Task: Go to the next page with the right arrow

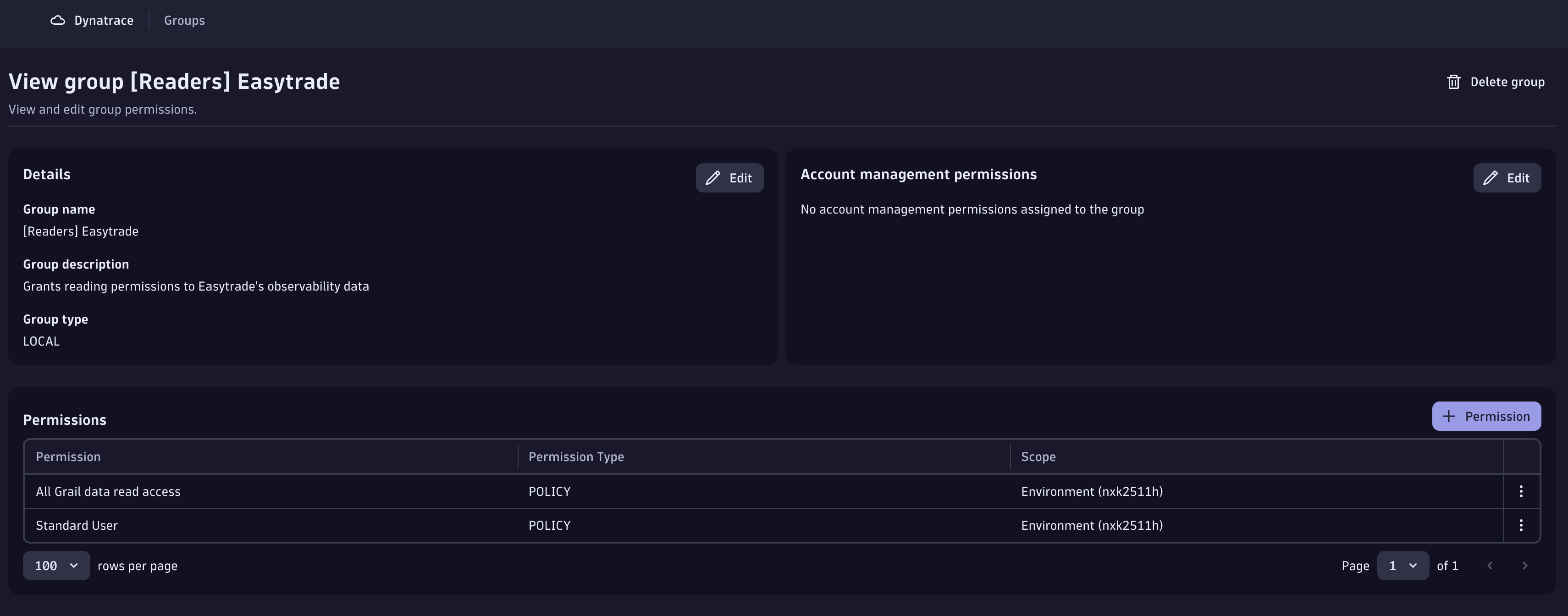Action: [1524, 566]
